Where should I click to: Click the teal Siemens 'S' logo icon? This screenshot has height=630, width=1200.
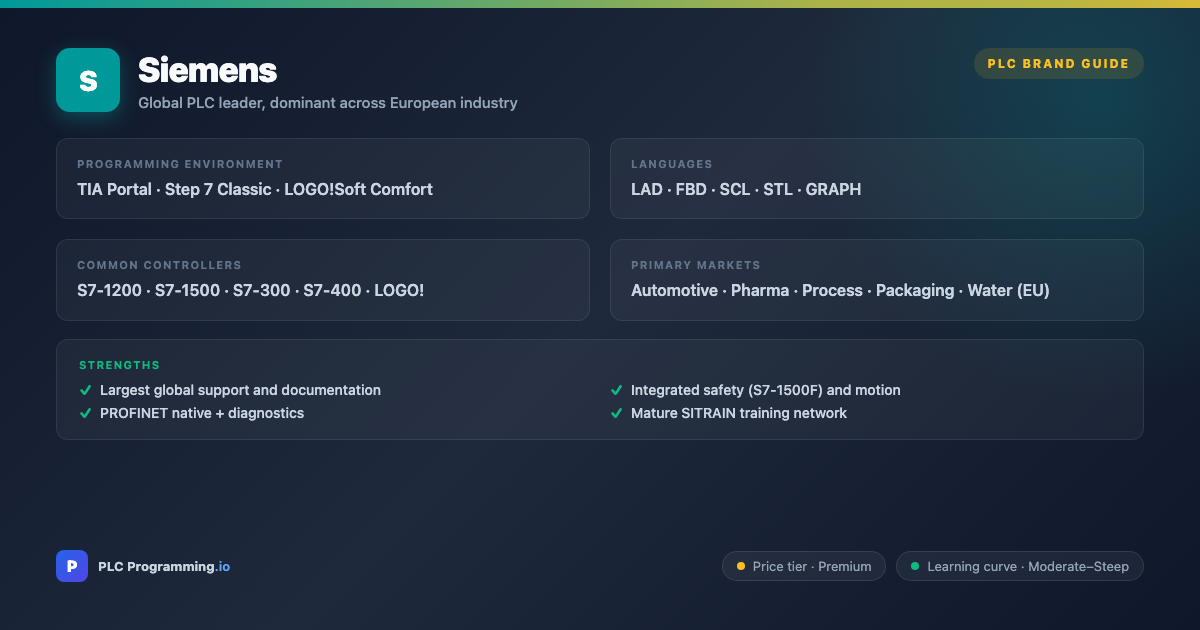point(88,80)
